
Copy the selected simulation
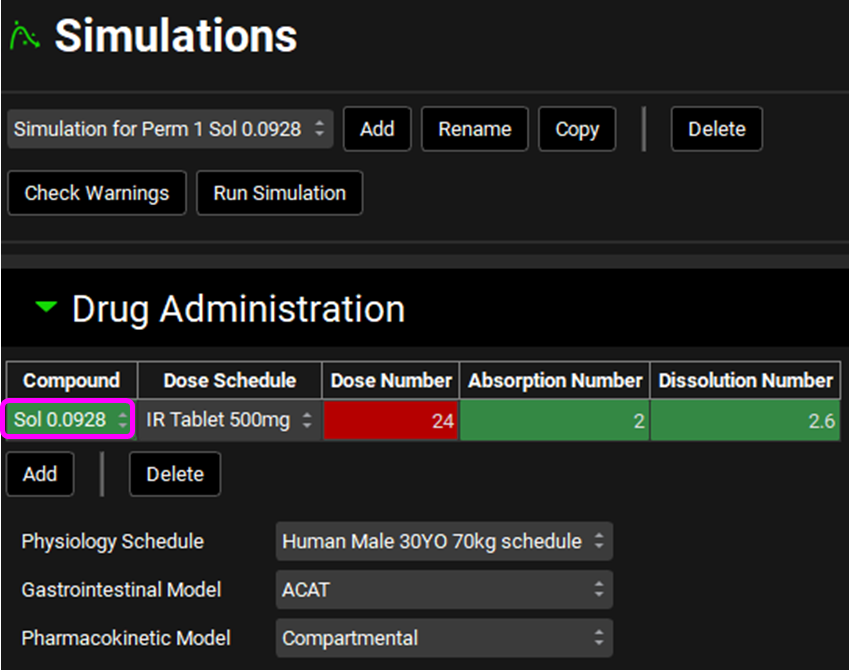(x=576, y=129)
